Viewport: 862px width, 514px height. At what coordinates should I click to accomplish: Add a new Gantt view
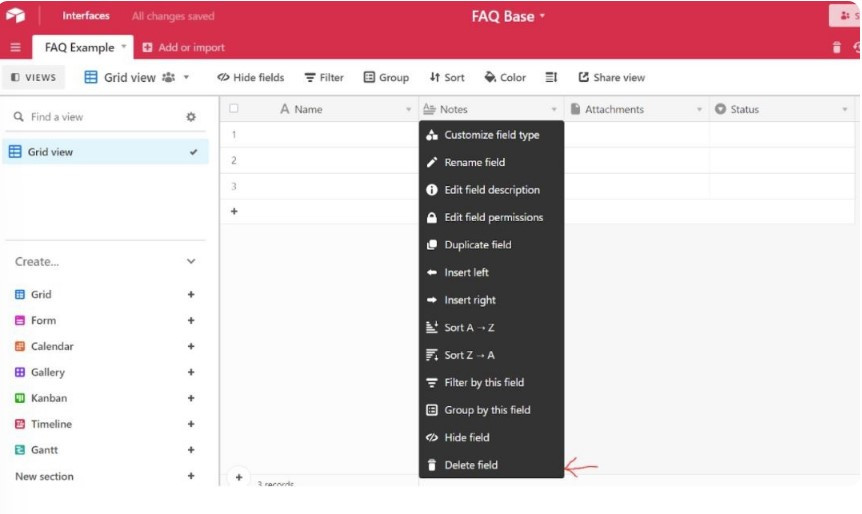coord(191,450)
